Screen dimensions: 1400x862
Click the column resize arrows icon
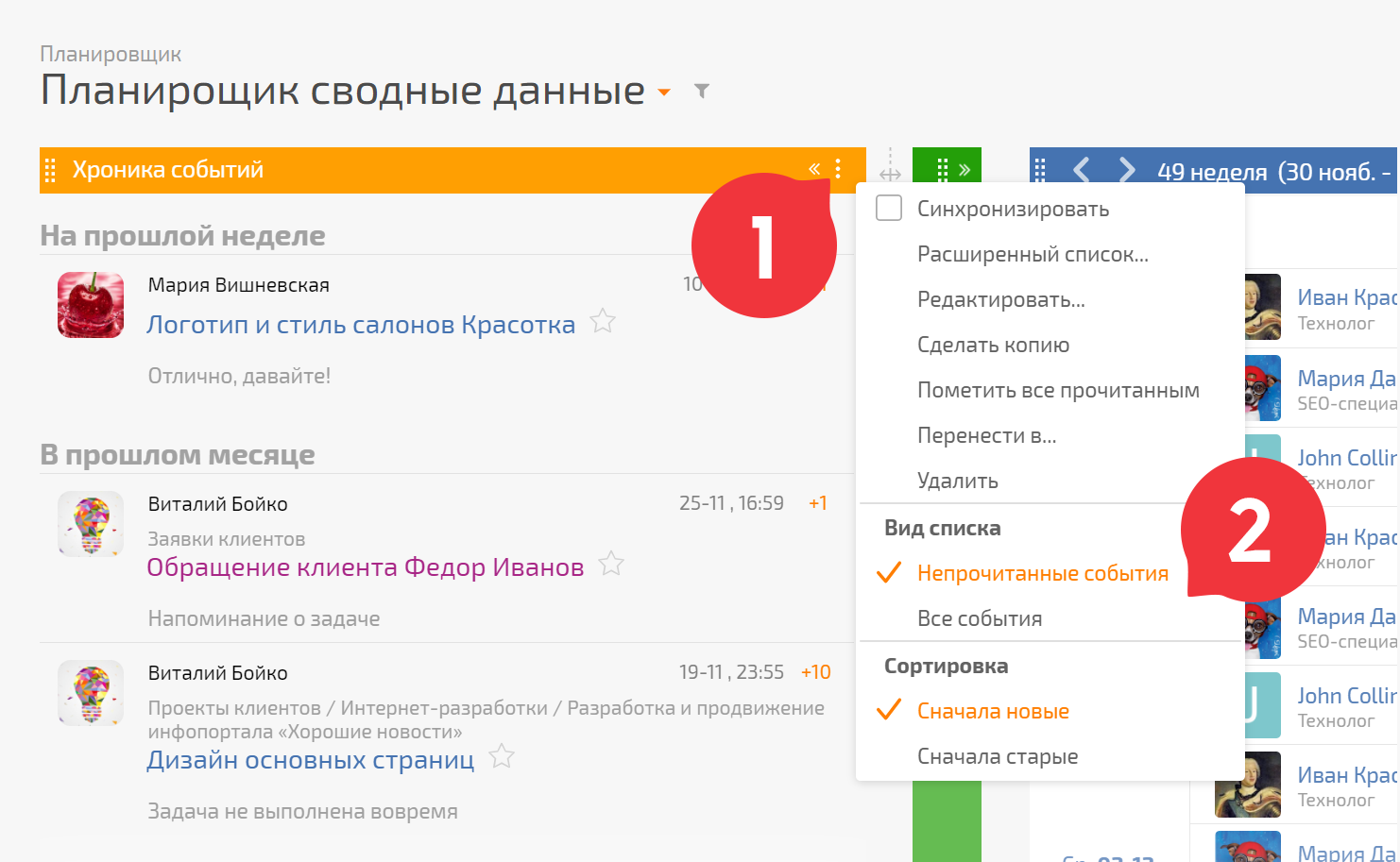(890, 175)
